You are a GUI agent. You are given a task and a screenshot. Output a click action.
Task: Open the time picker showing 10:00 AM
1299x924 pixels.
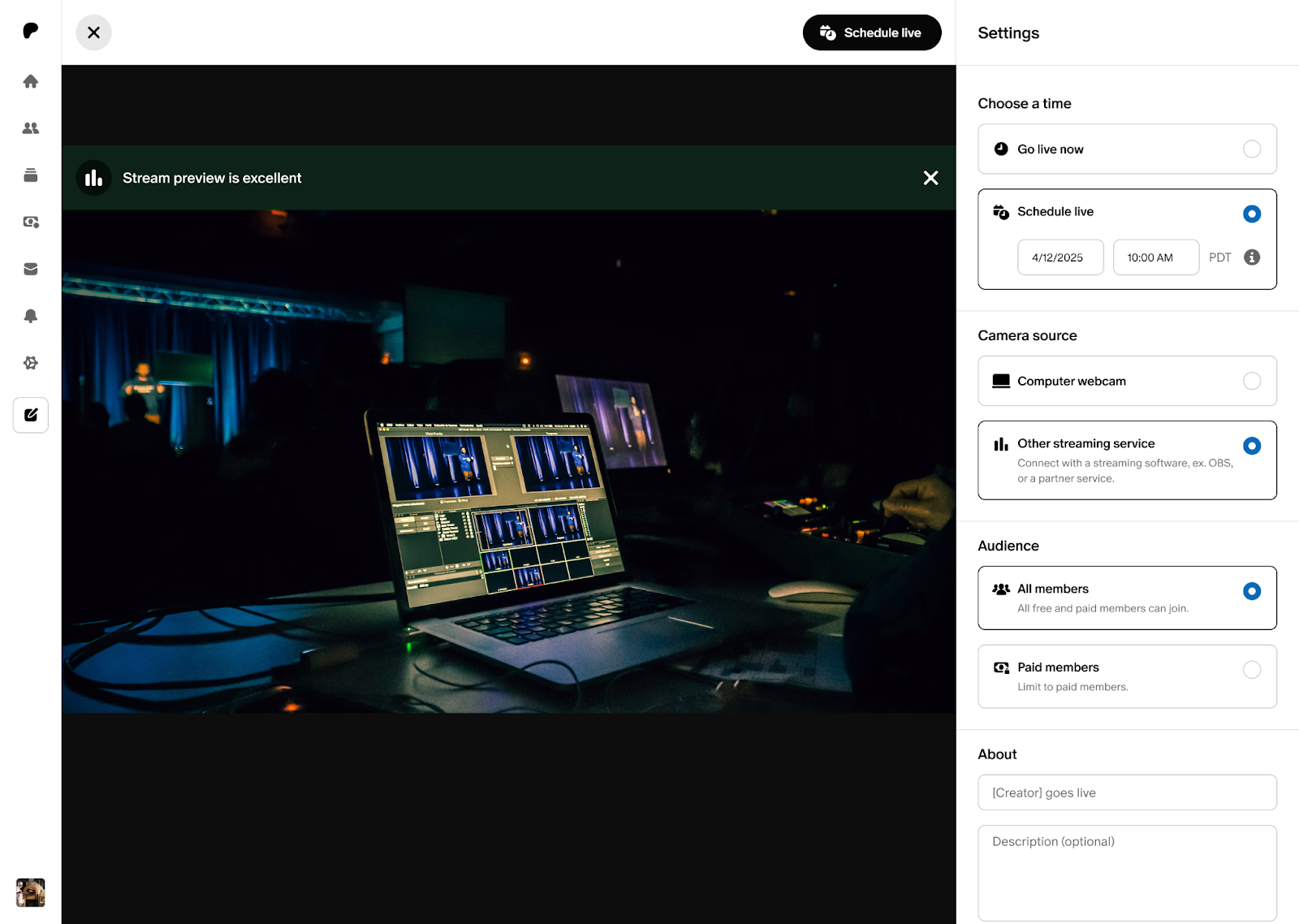click(1155, 257)
